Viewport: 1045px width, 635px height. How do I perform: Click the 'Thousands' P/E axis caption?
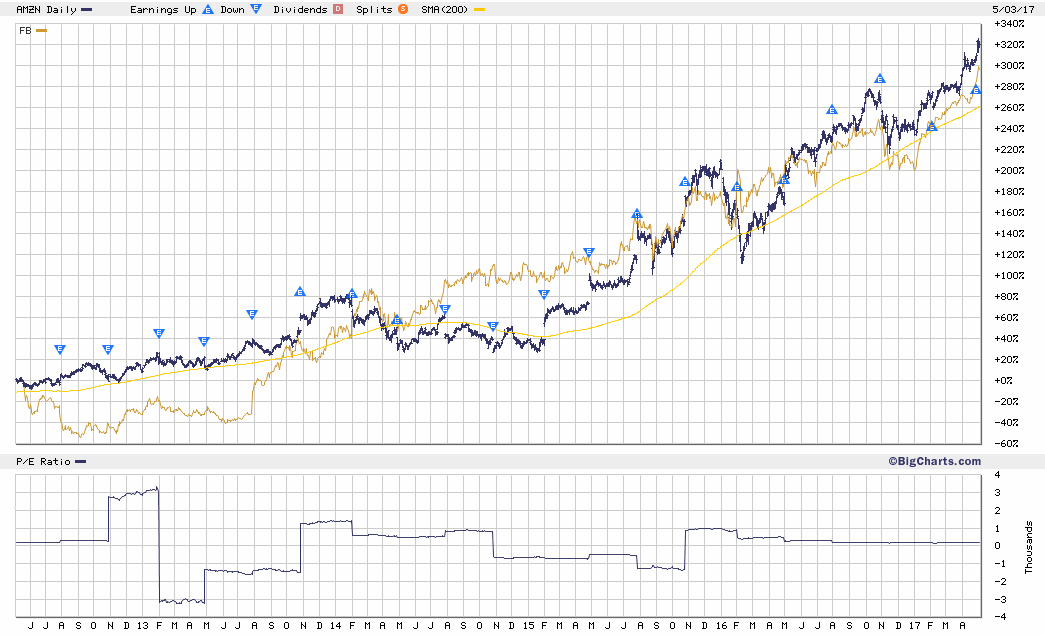1029,547
